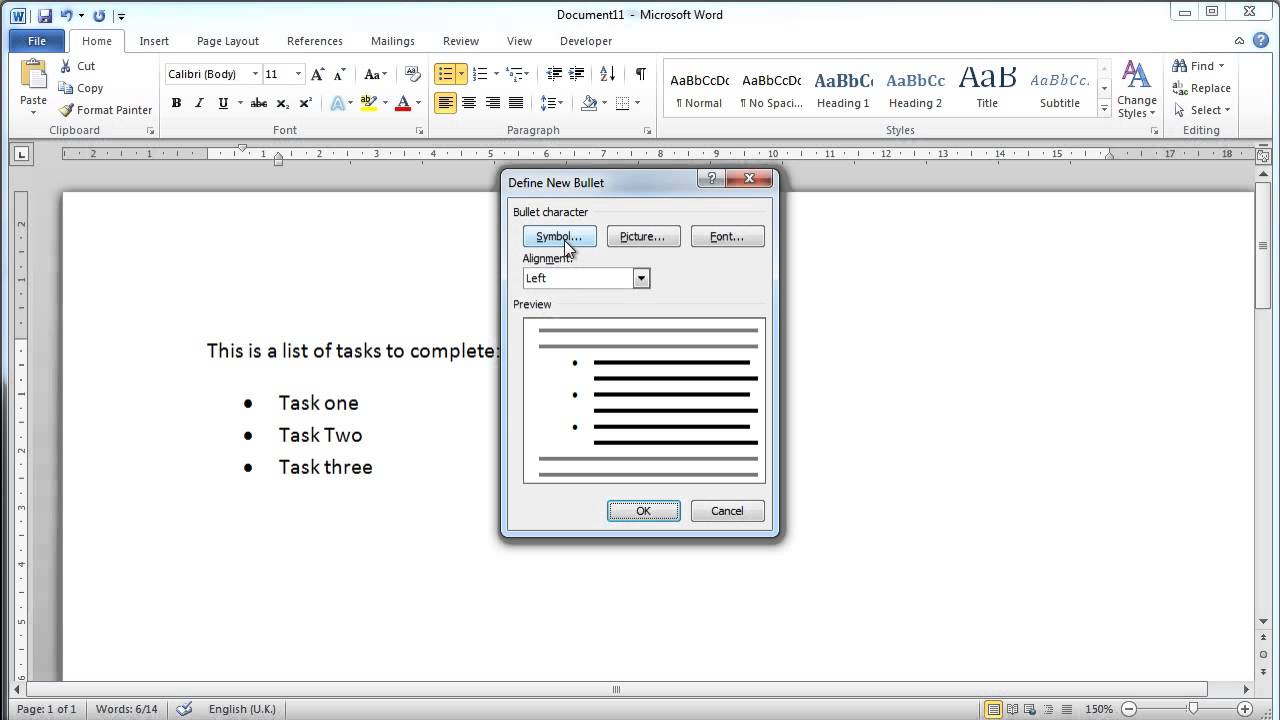The width and height of the screenshot is (1280, 720).
Task: Switch to the Page Layout tab
Action: [x=228, y=41]
